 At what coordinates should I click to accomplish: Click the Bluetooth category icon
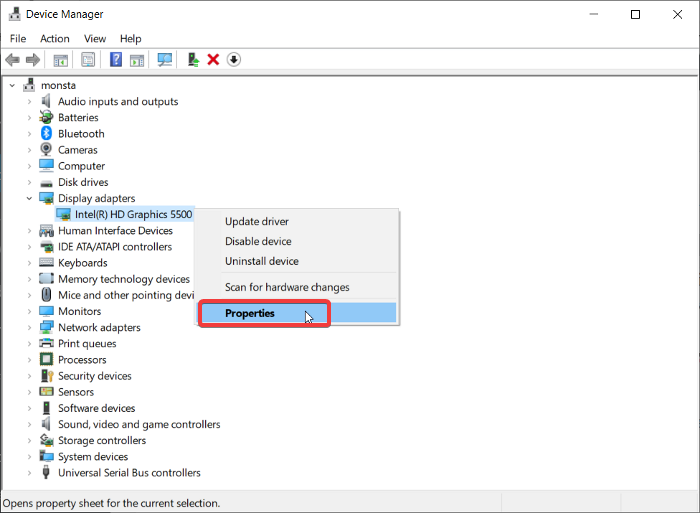coord(46,133)
